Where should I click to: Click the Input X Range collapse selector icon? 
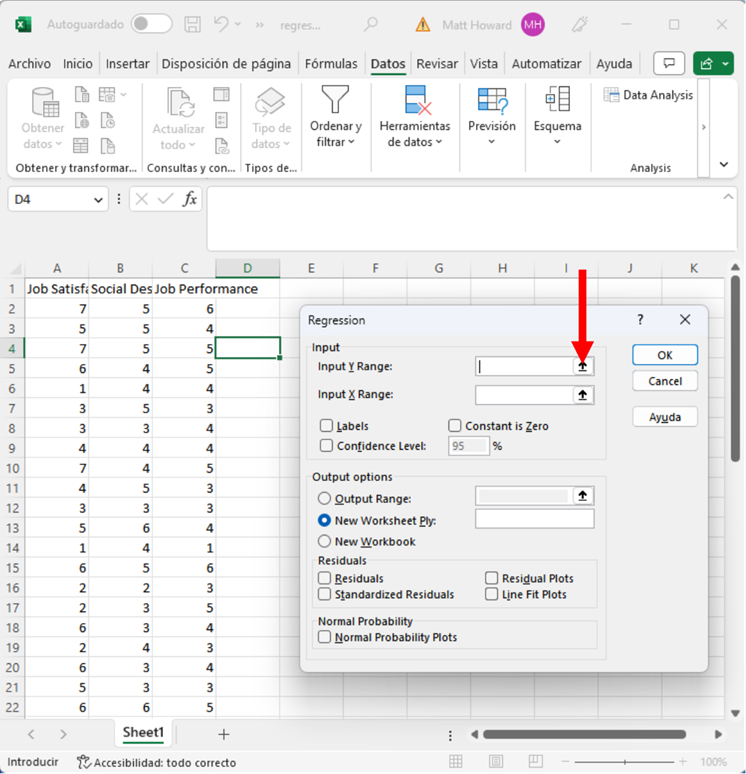583,395
